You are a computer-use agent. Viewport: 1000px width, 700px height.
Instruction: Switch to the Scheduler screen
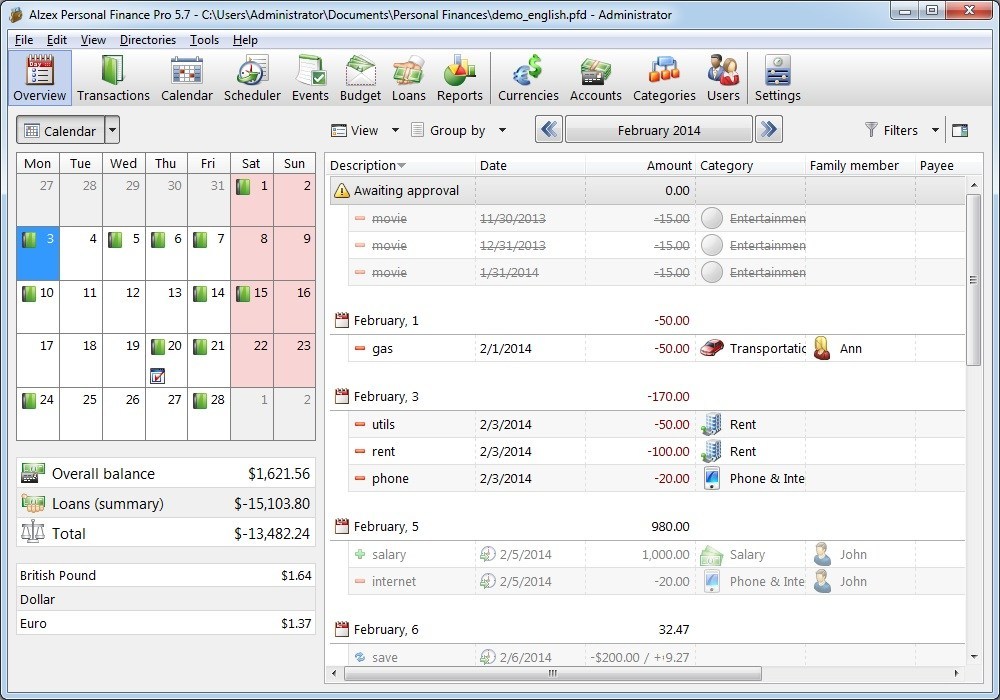[252, 78]
